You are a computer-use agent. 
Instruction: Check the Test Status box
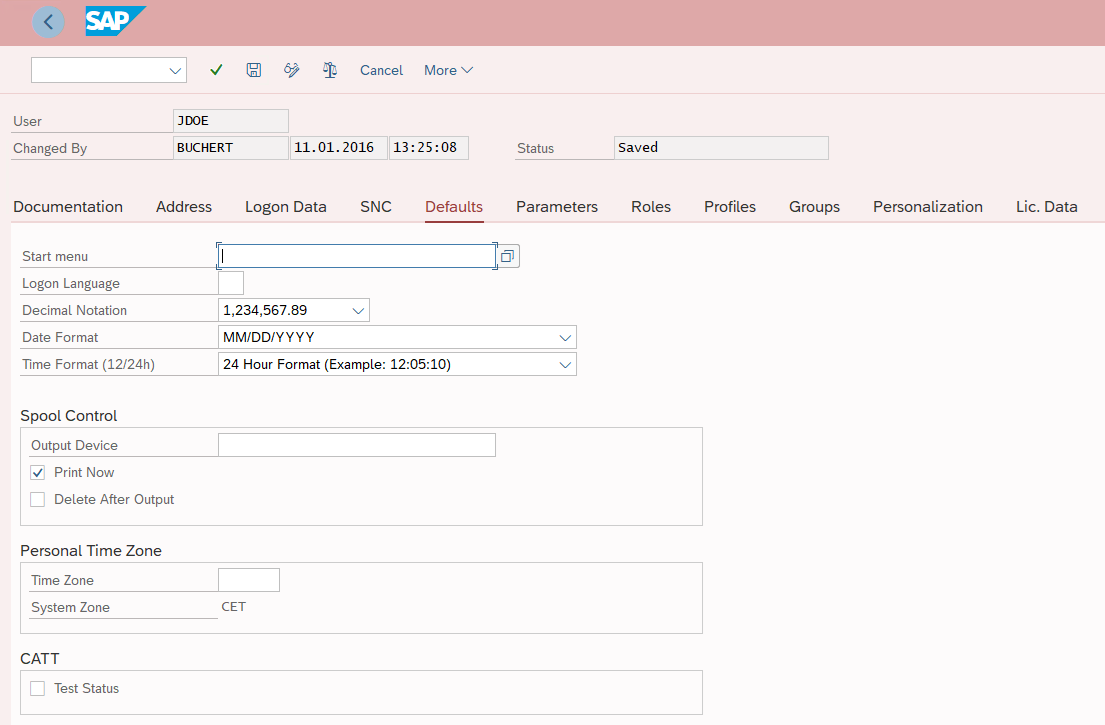38,688
